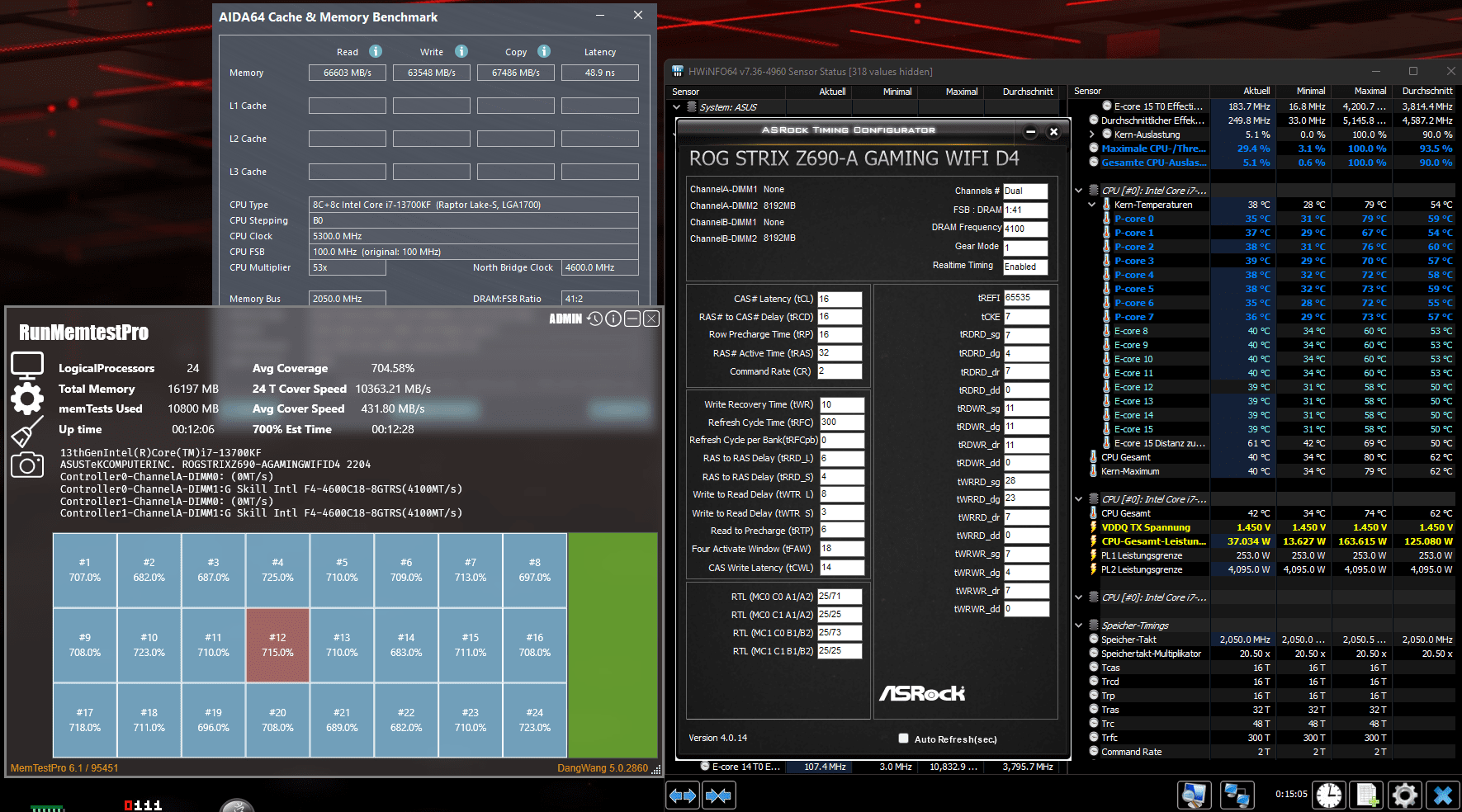The height and width of the screenshot is (812, 1462).
Task: Click tREFI value field 65535
Action: pos(1026,297)
